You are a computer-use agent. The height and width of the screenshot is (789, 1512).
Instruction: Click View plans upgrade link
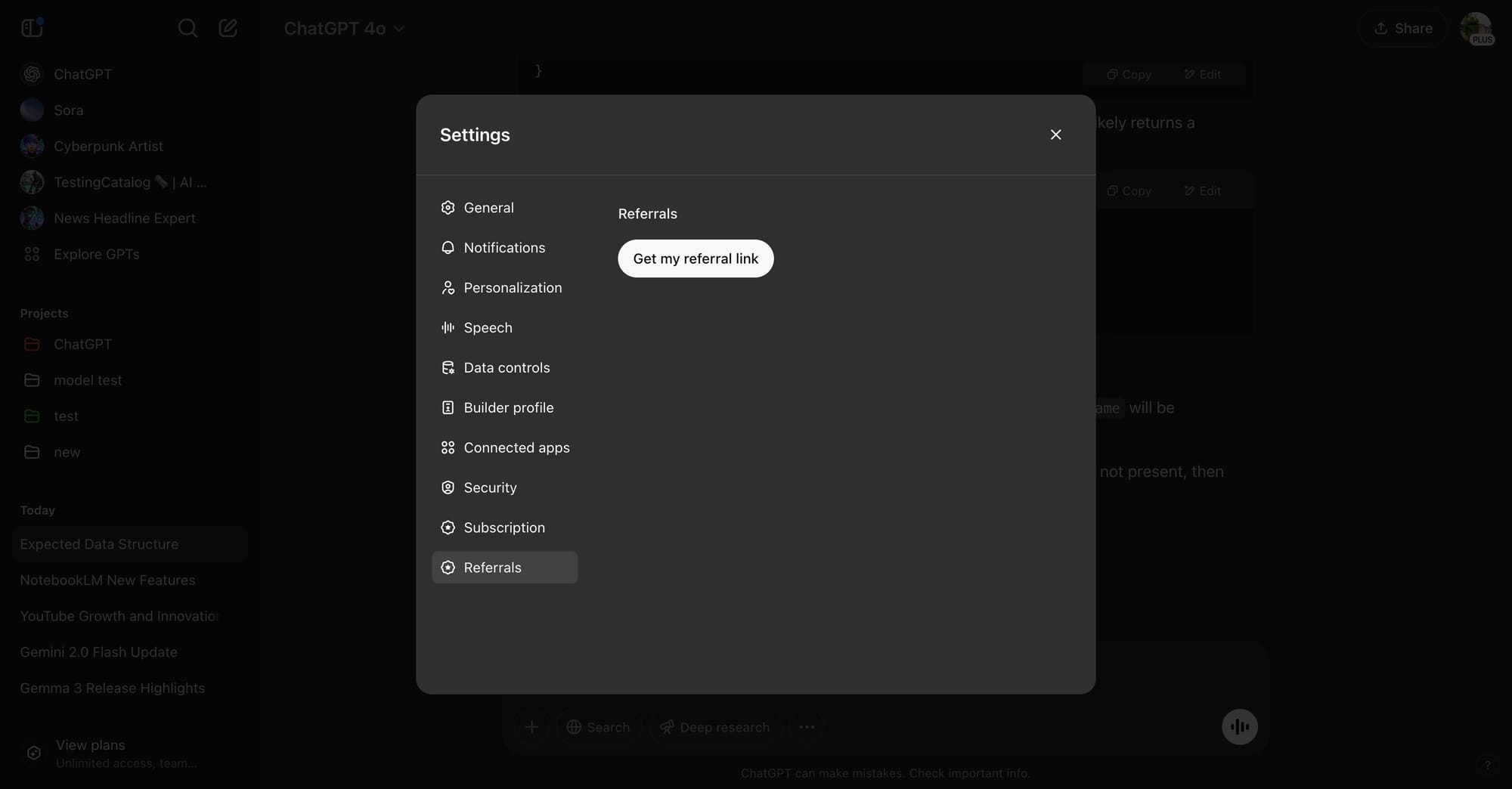[130, 753]
